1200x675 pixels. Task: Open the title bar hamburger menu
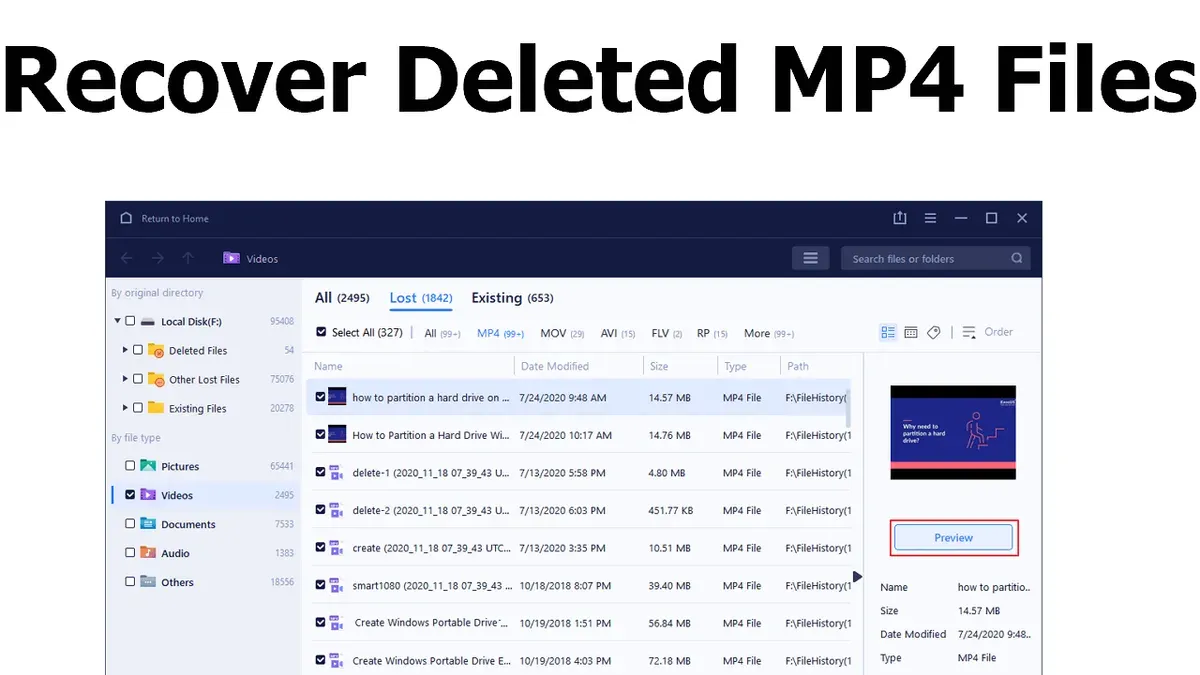pos(930,218)
